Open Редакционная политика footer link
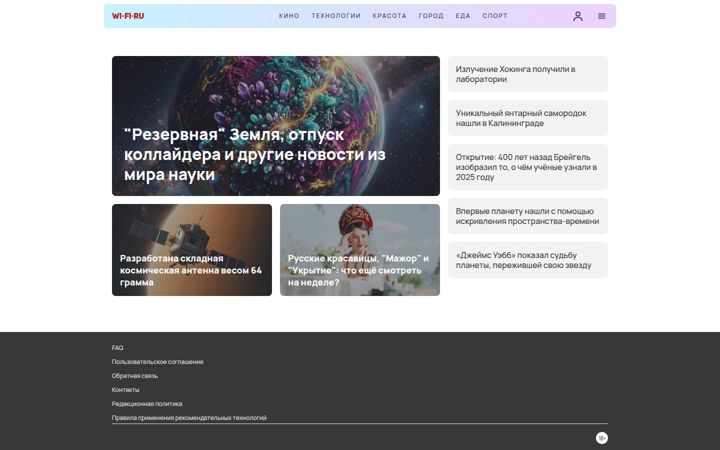The image size is (720, 450). (x=147, y=404)
